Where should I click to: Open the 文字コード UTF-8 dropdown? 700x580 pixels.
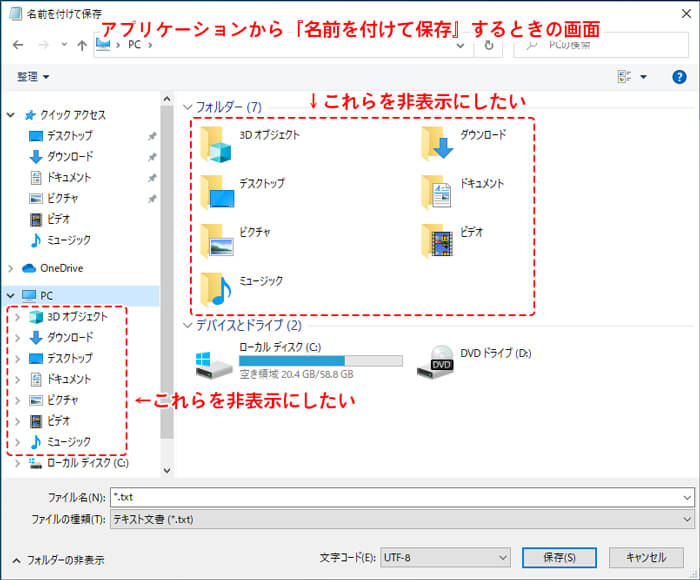(446, 558)
